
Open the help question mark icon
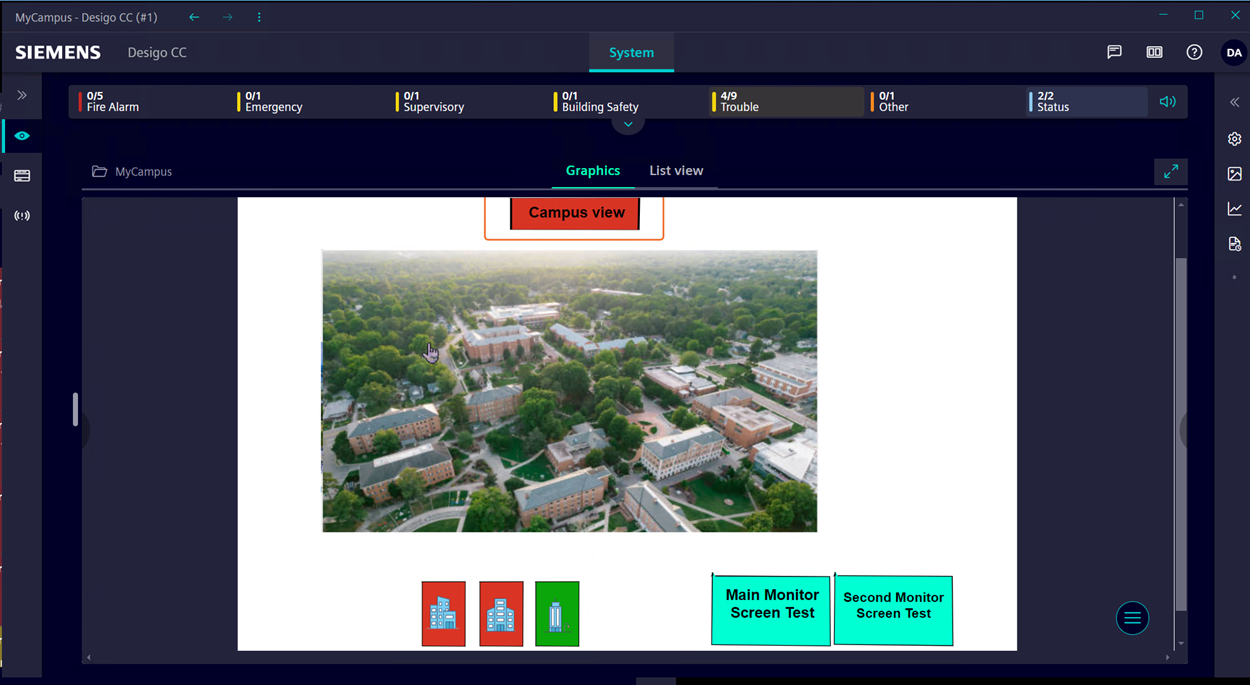(x=1194, y=52)
